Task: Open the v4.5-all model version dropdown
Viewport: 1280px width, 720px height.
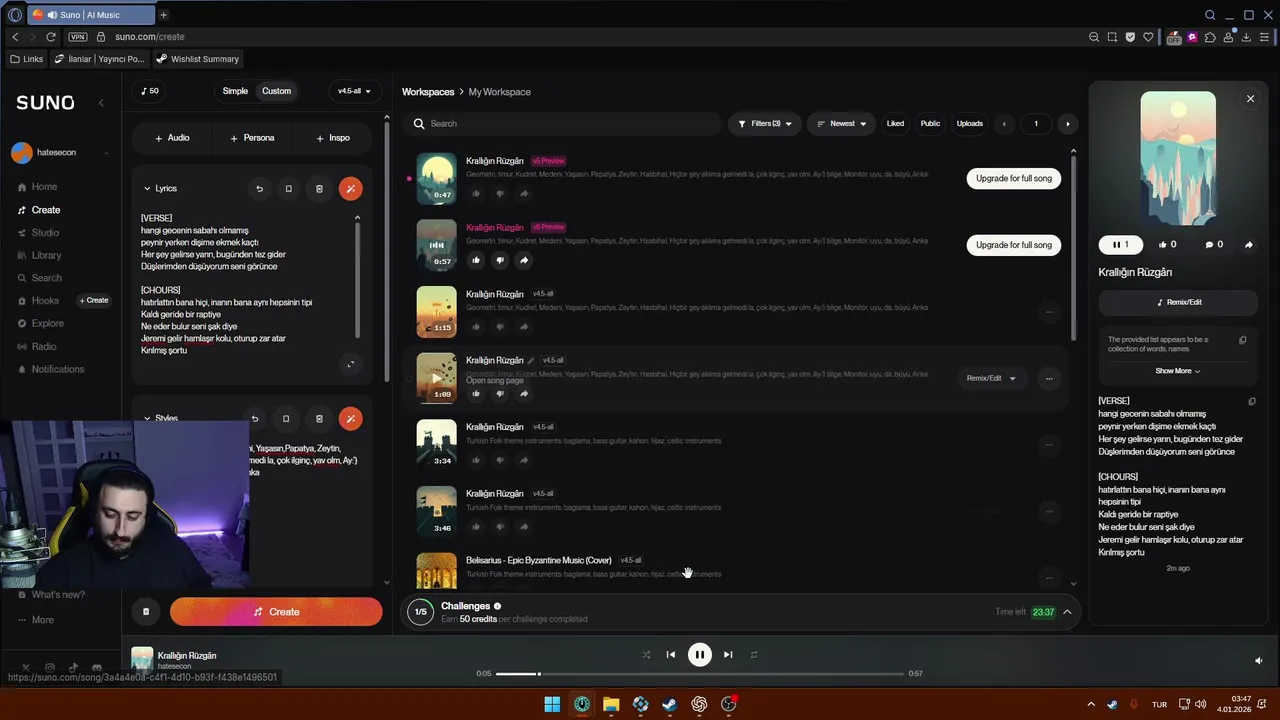Action: tap(354, 91)
